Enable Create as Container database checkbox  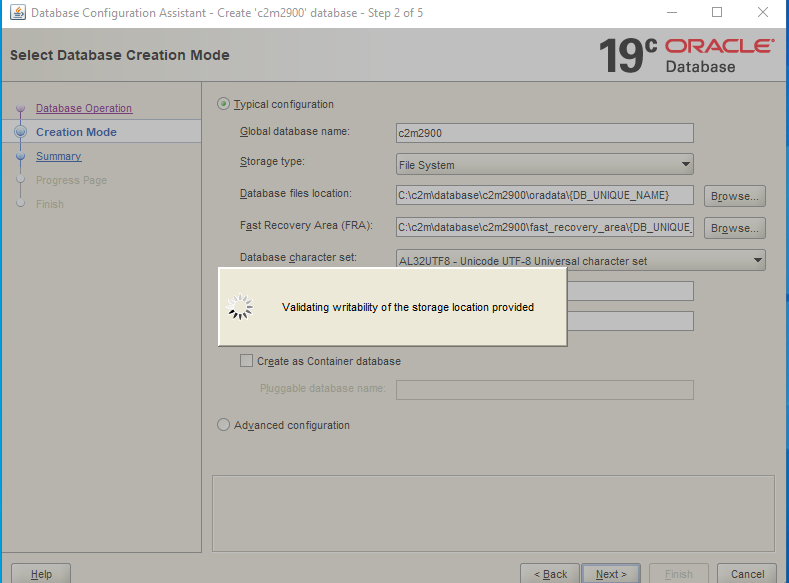pyautogui.click(x=246, y=361)
